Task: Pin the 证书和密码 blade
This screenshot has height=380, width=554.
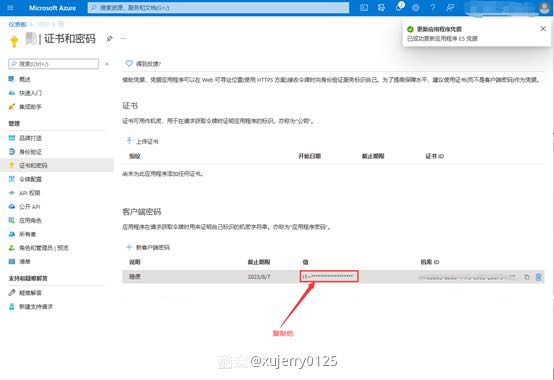Action: [x=110, y=38]
